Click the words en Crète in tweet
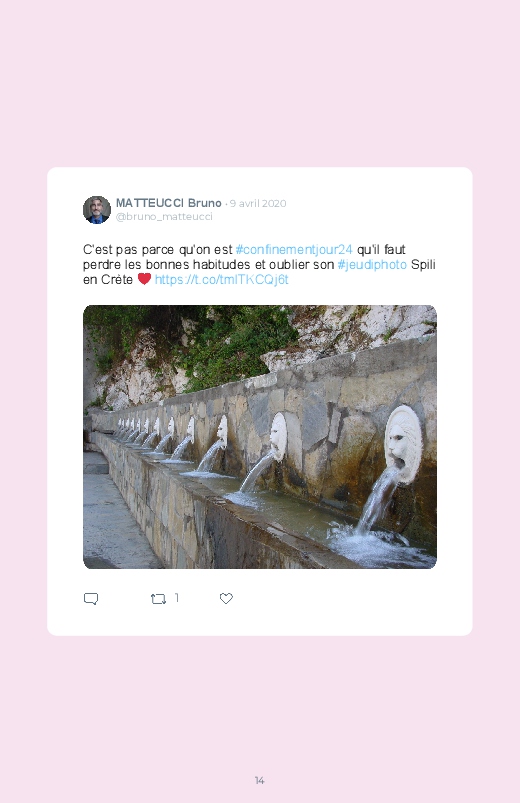 [x=108, y=279]
